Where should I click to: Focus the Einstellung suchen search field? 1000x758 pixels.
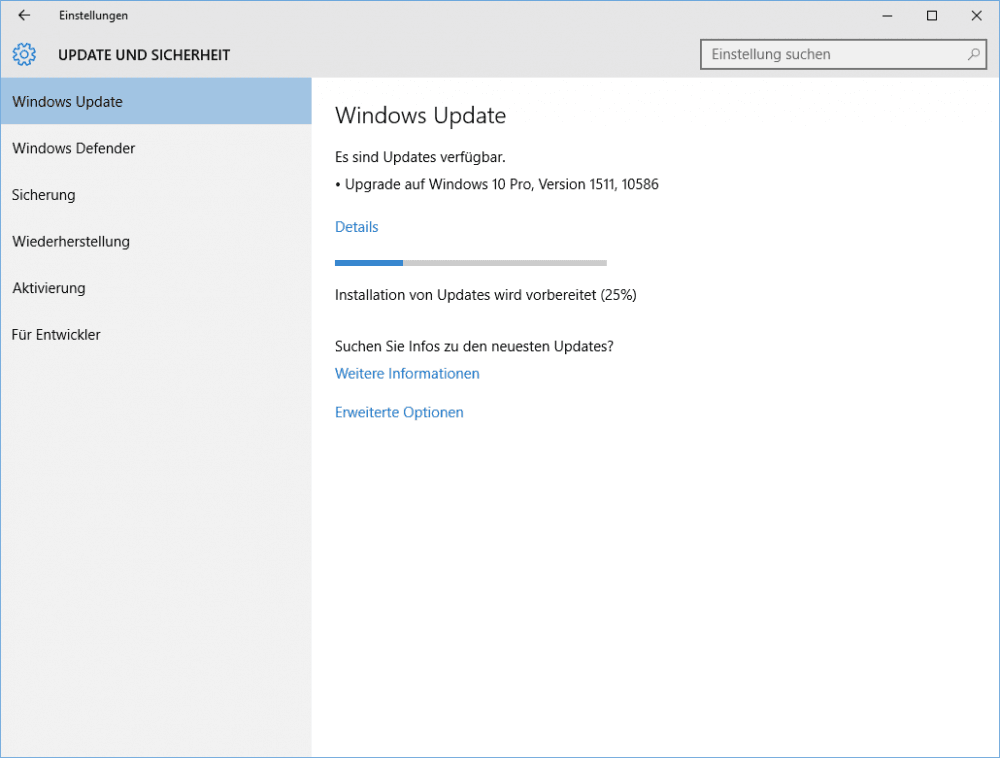tap(843, 55)
